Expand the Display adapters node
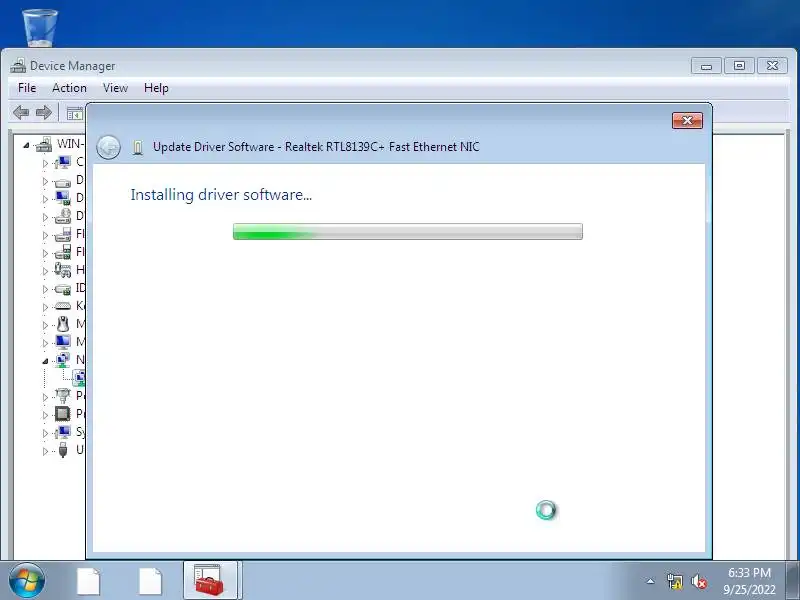This screenshot has height=600, width=800. coord(45,199)
